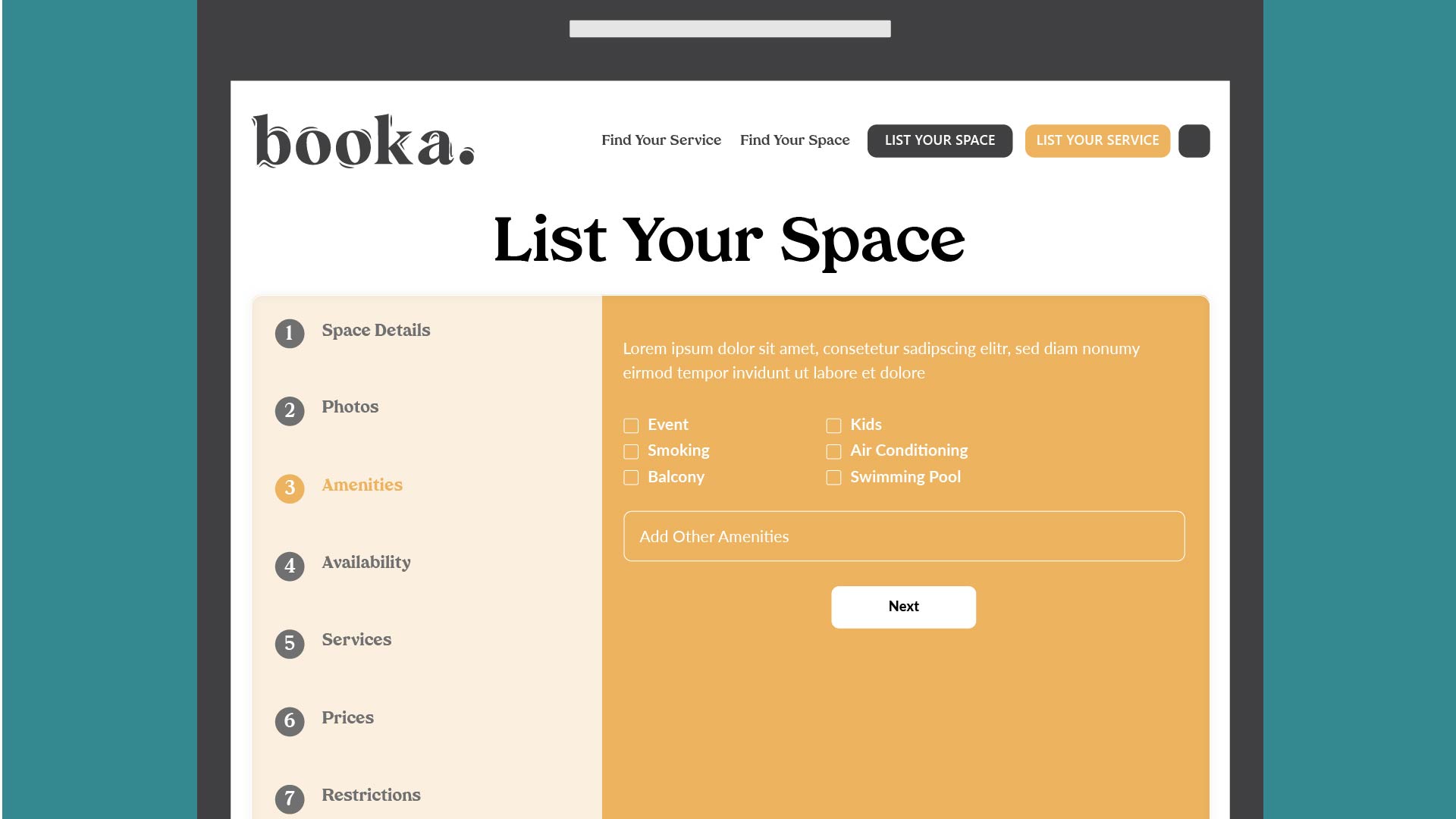Select the step 1 circle icon
Viewport: 1456px width, 819px height.
click(290, 334)
